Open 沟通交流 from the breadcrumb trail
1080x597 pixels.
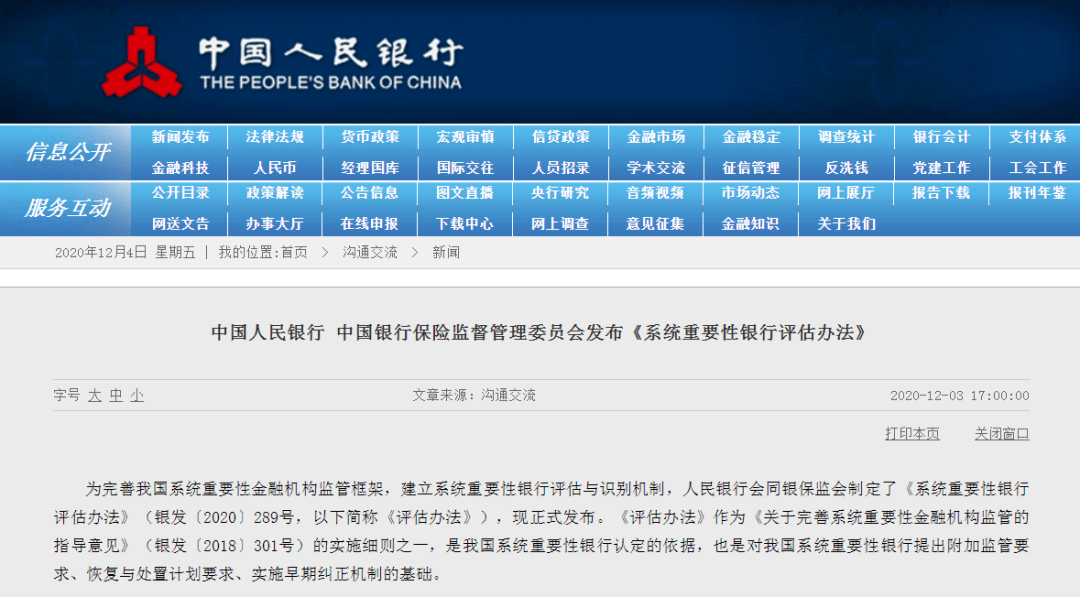373,253
